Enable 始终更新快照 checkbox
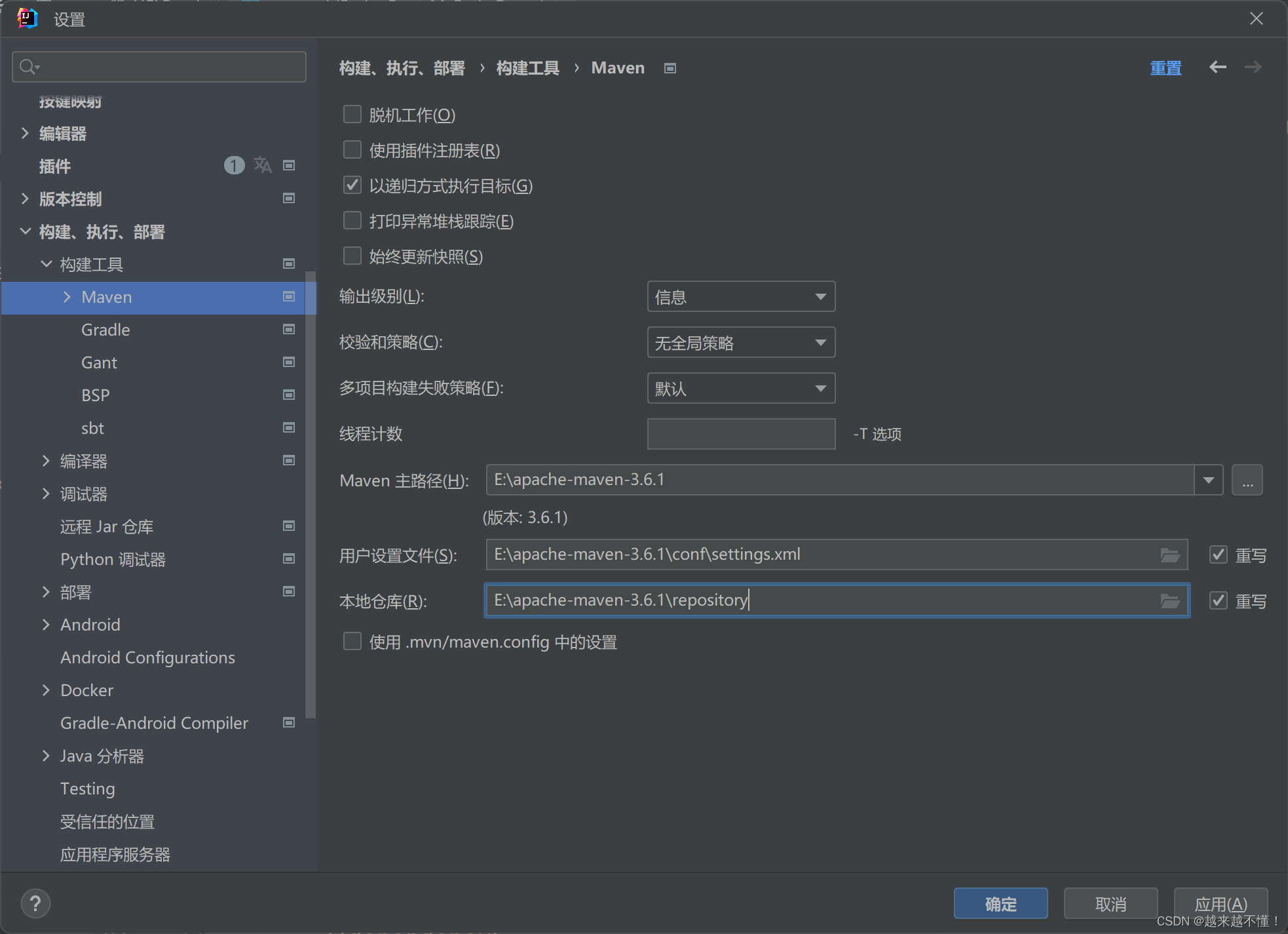Viewport: 1288px width, 934px height. (352, 256)
